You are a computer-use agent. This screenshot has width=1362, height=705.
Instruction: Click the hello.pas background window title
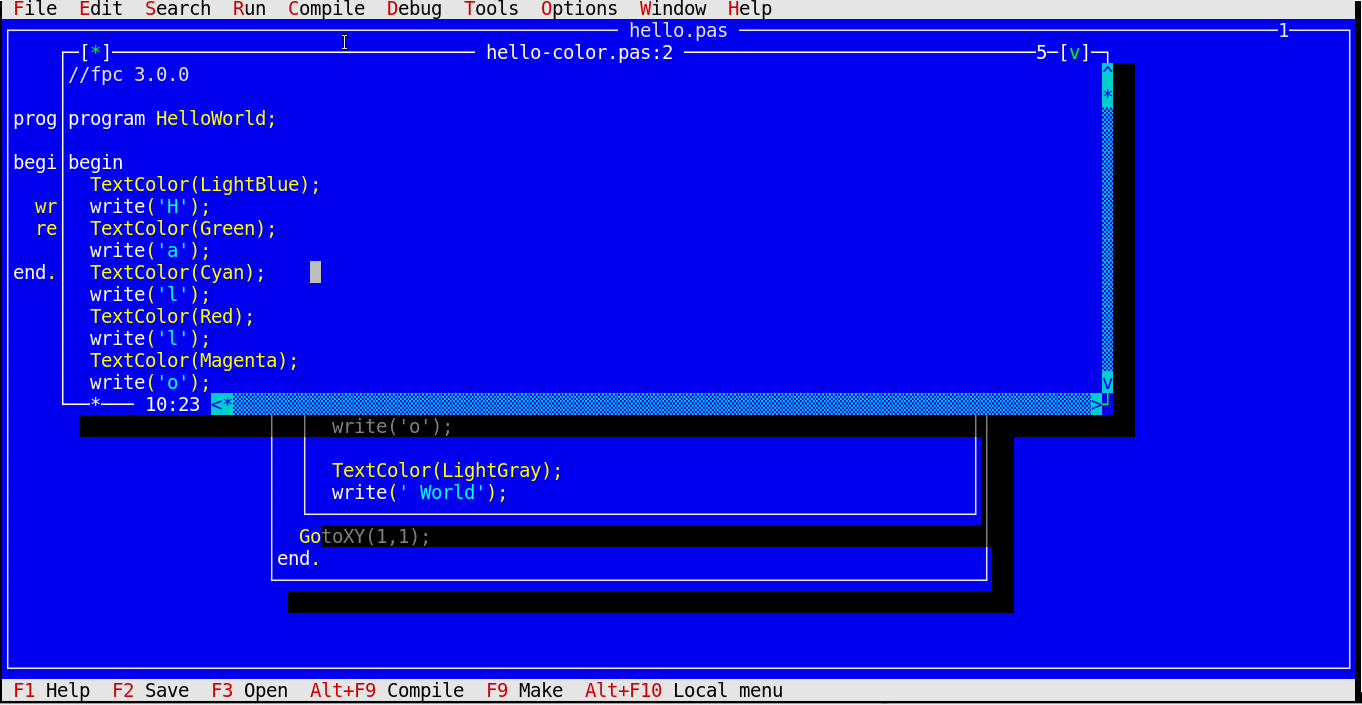point(678,30)
